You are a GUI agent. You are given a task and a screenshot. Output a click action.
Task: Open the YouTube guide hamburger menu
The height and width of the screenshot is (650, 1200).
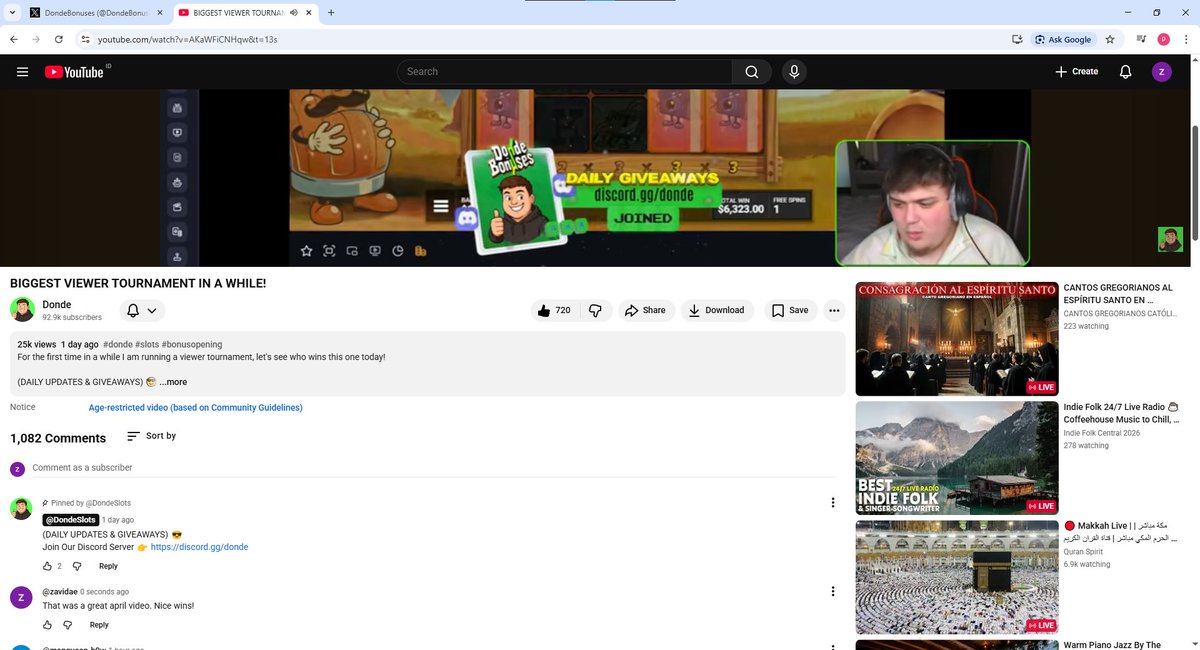tap(22, 72)
